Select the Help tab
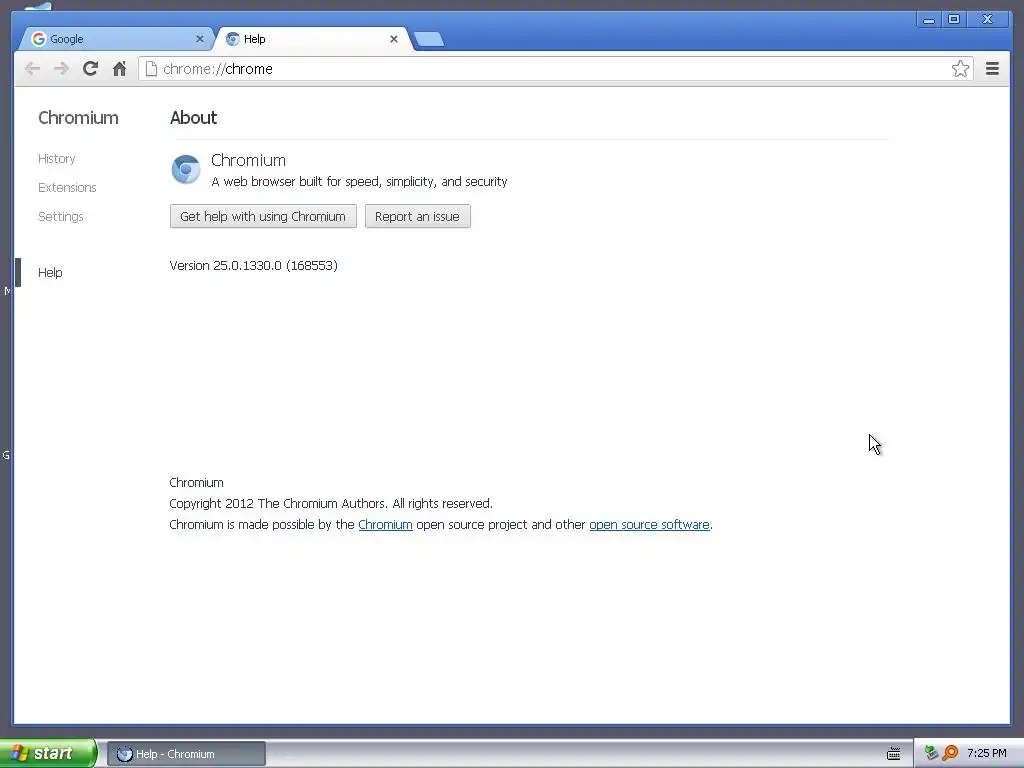Screen dimensions: 1024x768 tap(313, 39)
